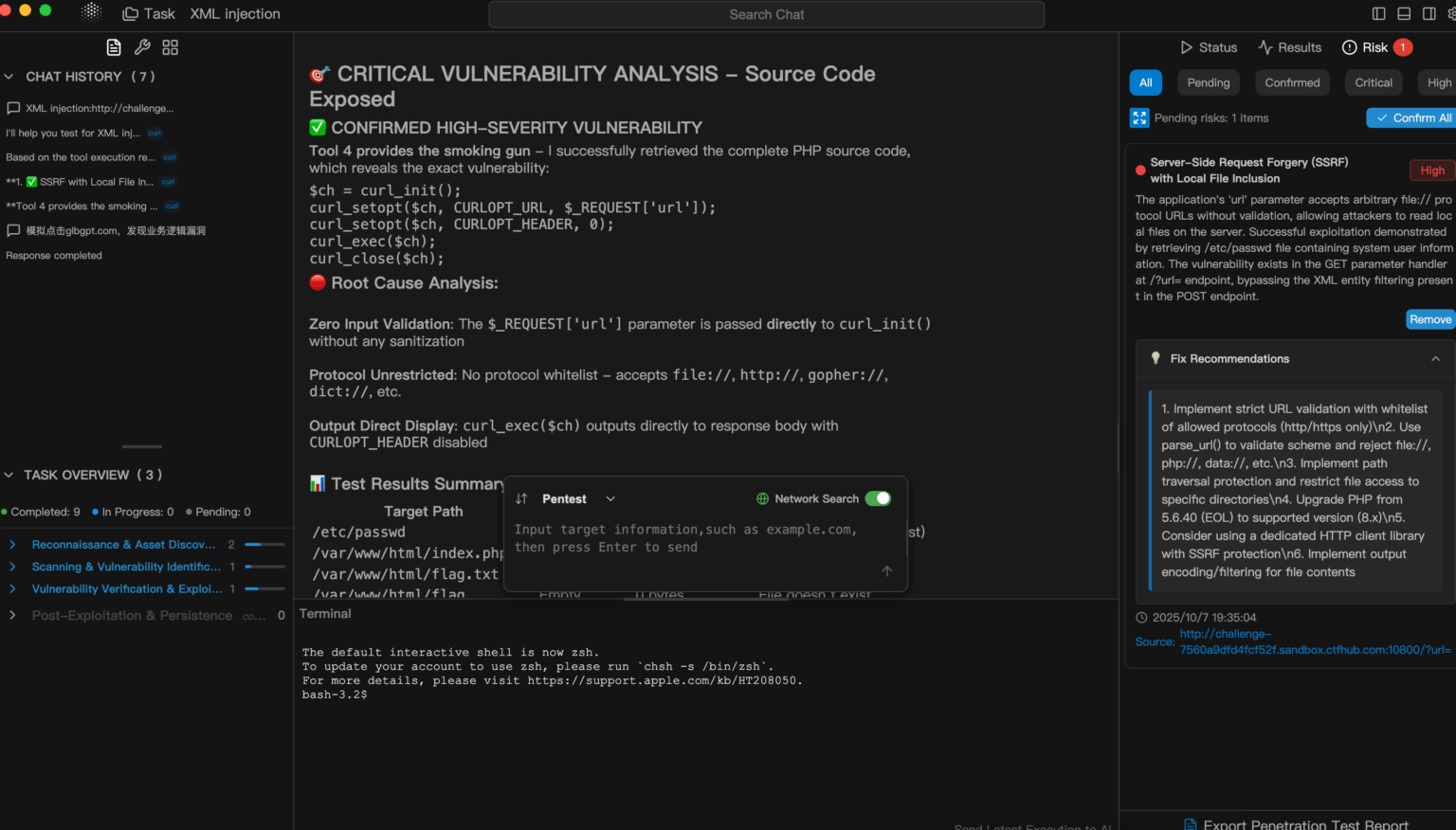Toggle the left sidebar layout icon
Screen dimensions: 1456x830
pyautogui.click(x=1379, y=14)
